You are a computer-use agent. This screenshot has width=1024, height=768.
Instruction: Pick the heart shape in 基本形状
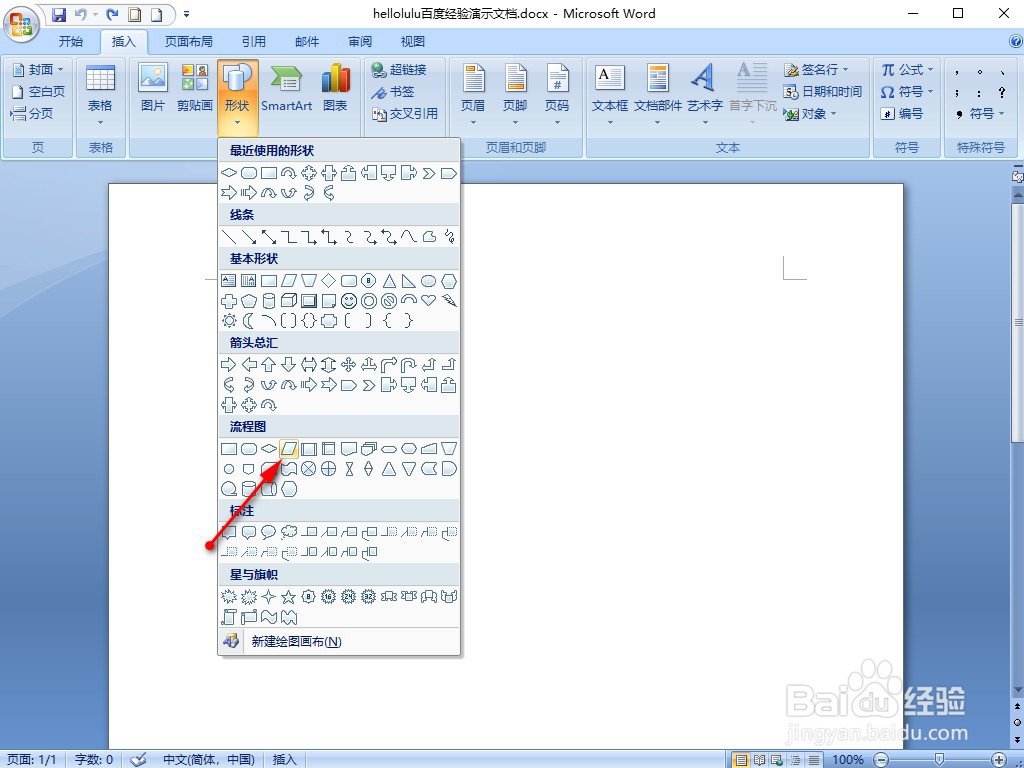click(428, 300)
